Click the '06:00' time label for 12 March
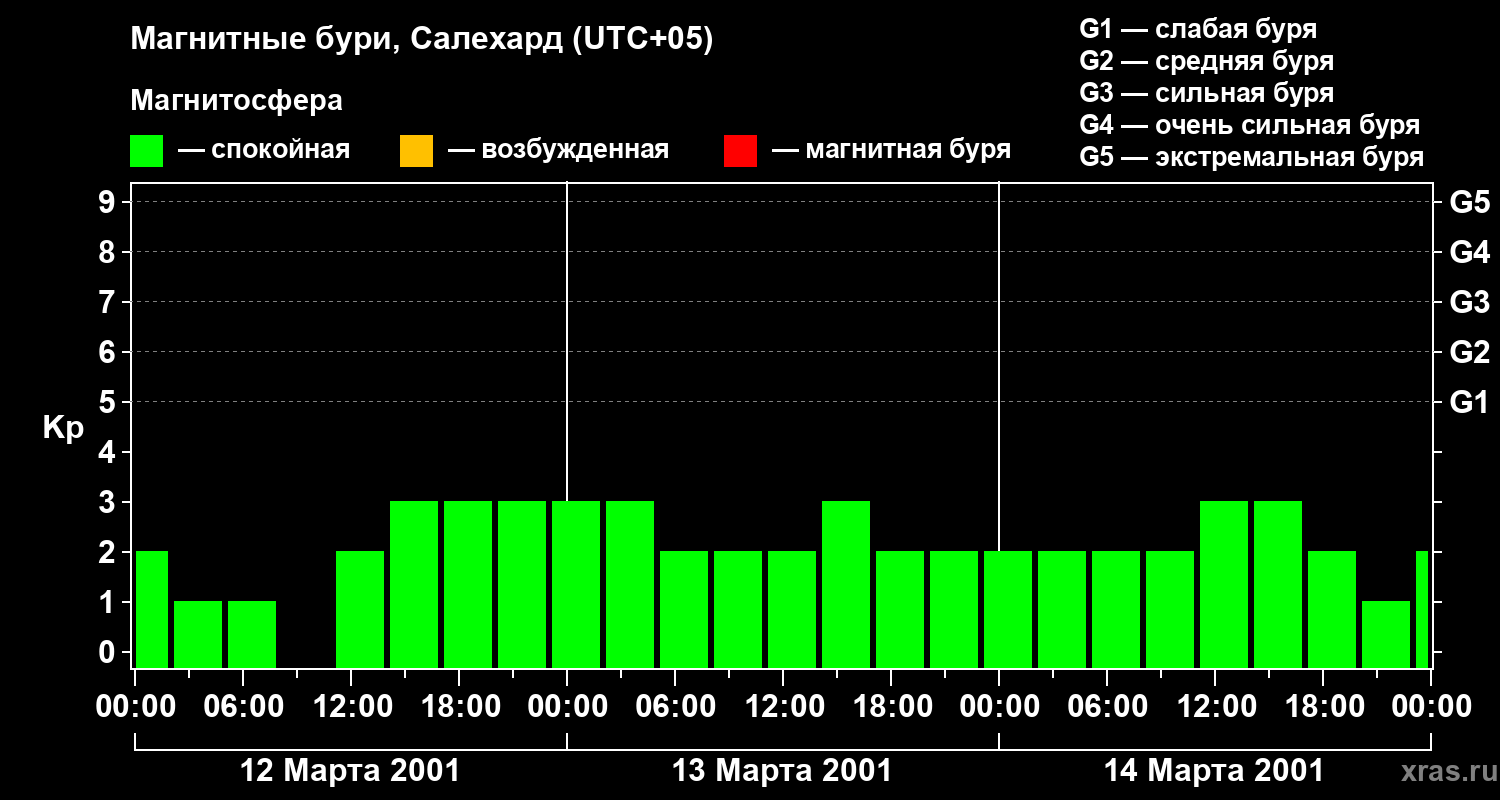Image resolution: width=1500 pixels, height=800 pixels. point(243,707)
